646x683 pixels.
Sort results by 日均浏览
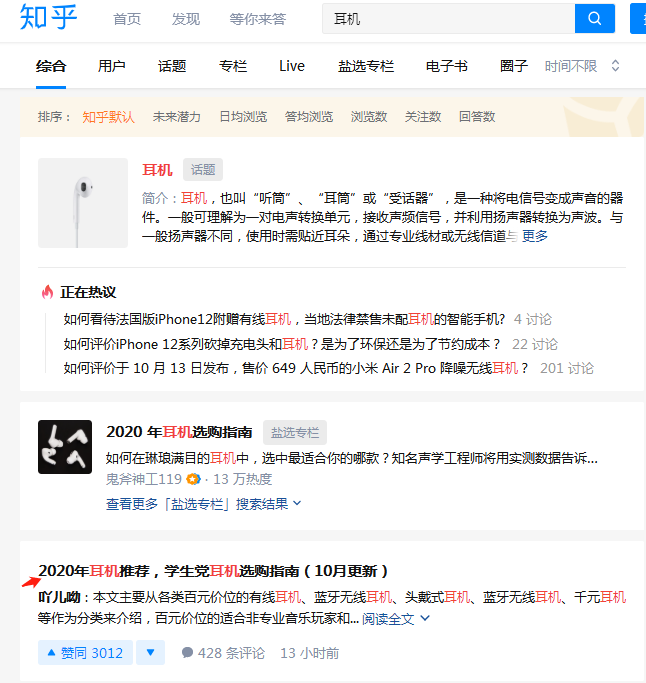click(243, 117)
